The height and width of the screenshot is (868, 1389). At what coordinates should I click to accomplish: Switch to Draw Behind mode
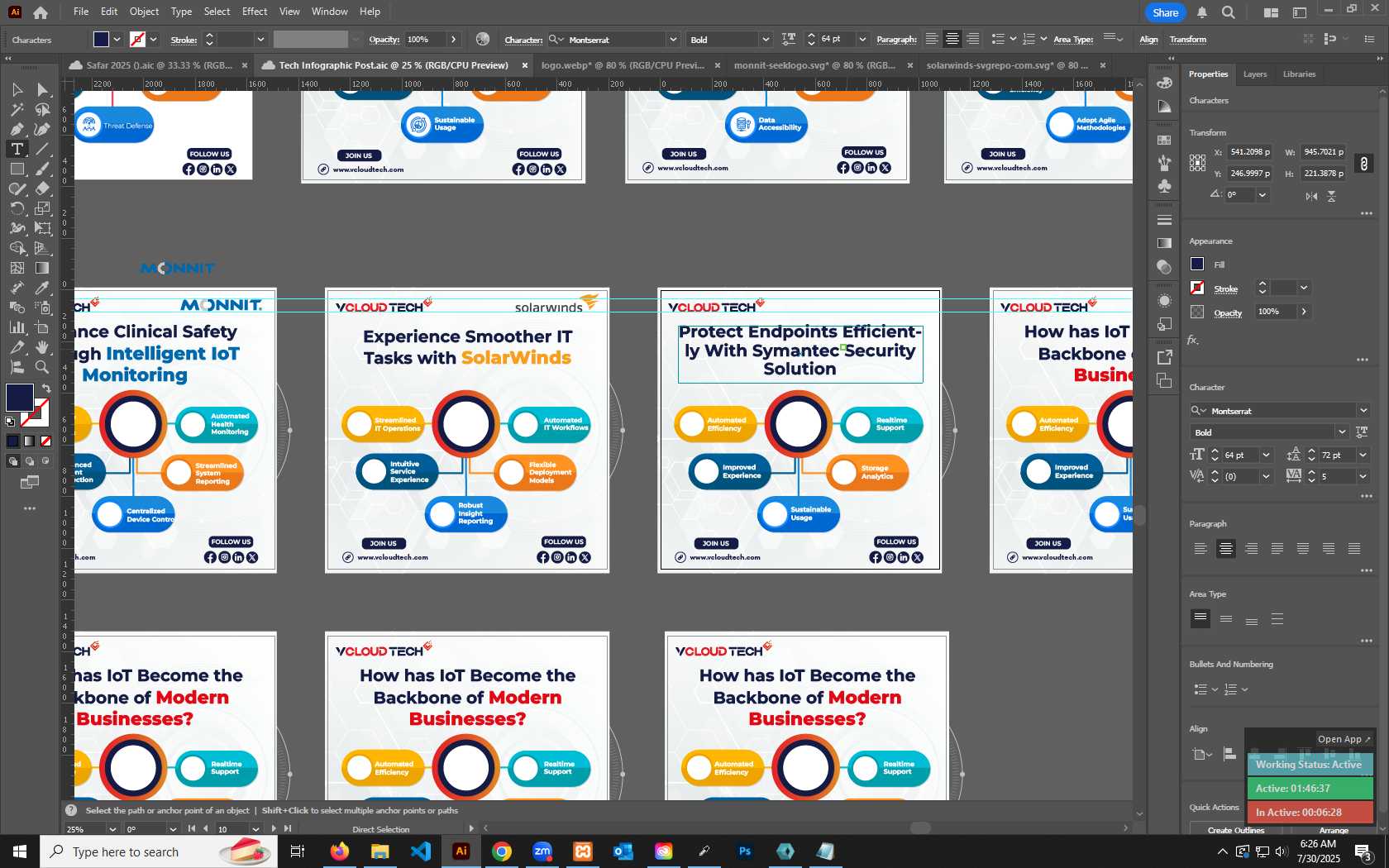[x=30, y=461]
